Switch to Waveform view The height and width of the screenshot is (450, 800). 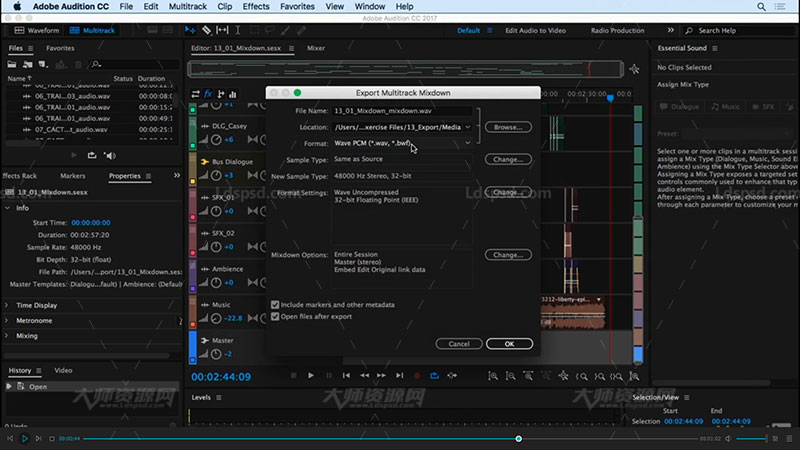pyautogui.click(x=37, y=31)
